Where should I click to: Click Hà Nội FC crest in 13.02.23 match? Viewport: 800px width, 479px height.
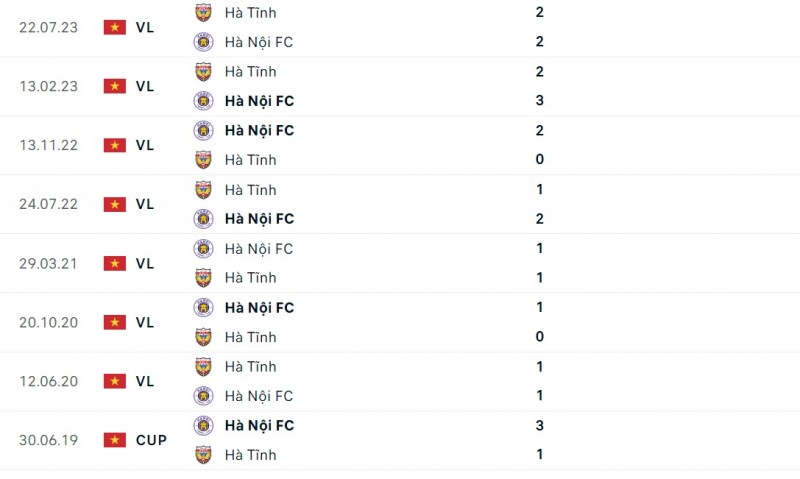tap(203, 101)
